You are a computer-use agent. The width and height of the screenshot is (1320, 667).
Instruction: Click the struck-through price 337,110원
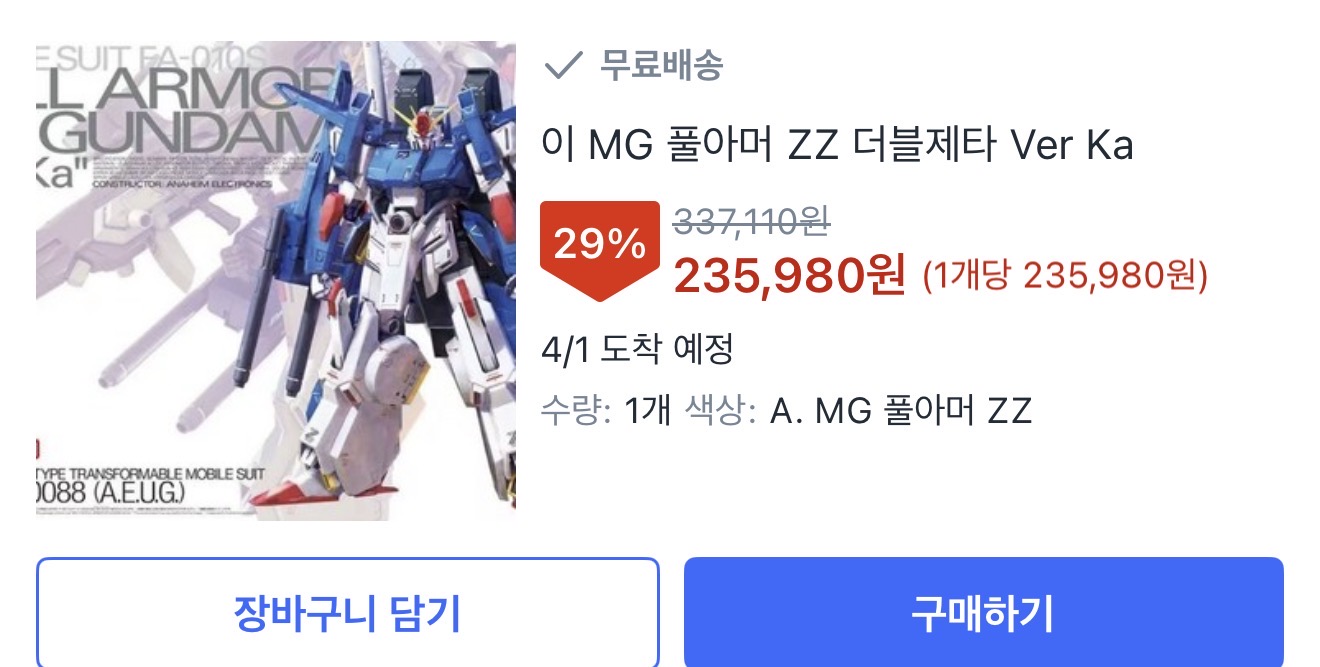(x=752, y=221)
